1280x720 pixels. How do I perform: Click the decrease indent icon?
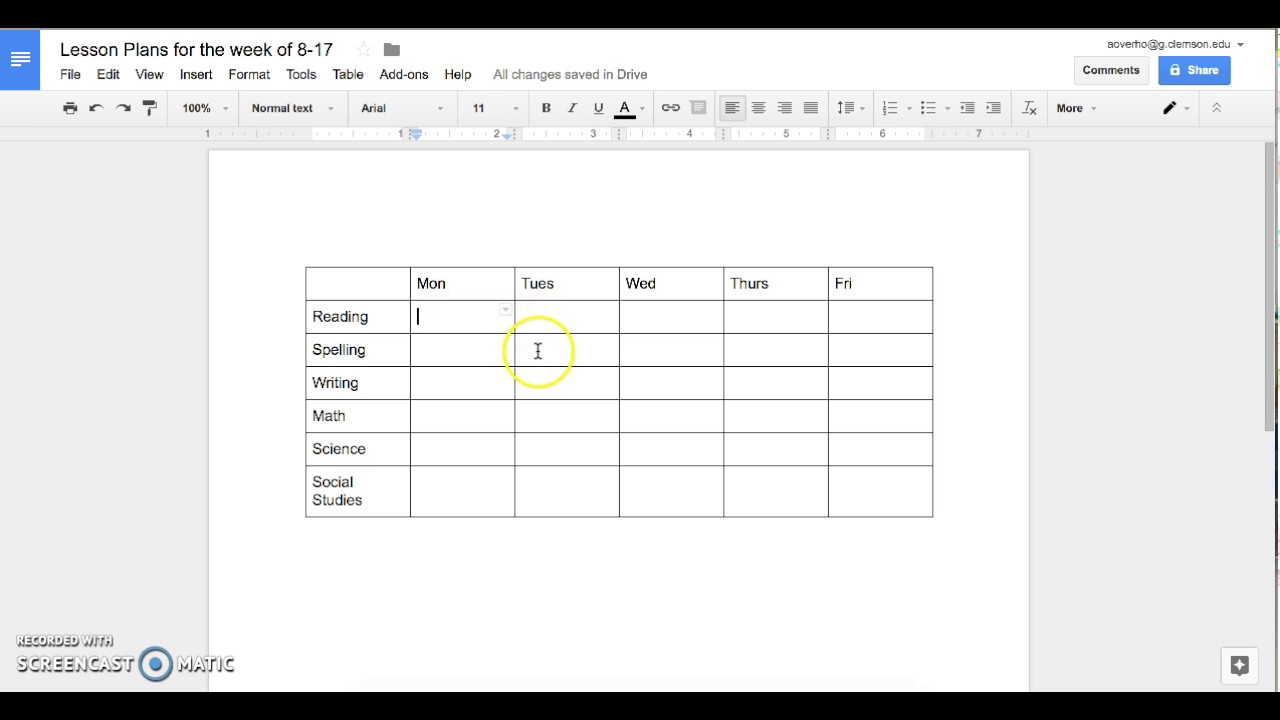tap(967, 108)
